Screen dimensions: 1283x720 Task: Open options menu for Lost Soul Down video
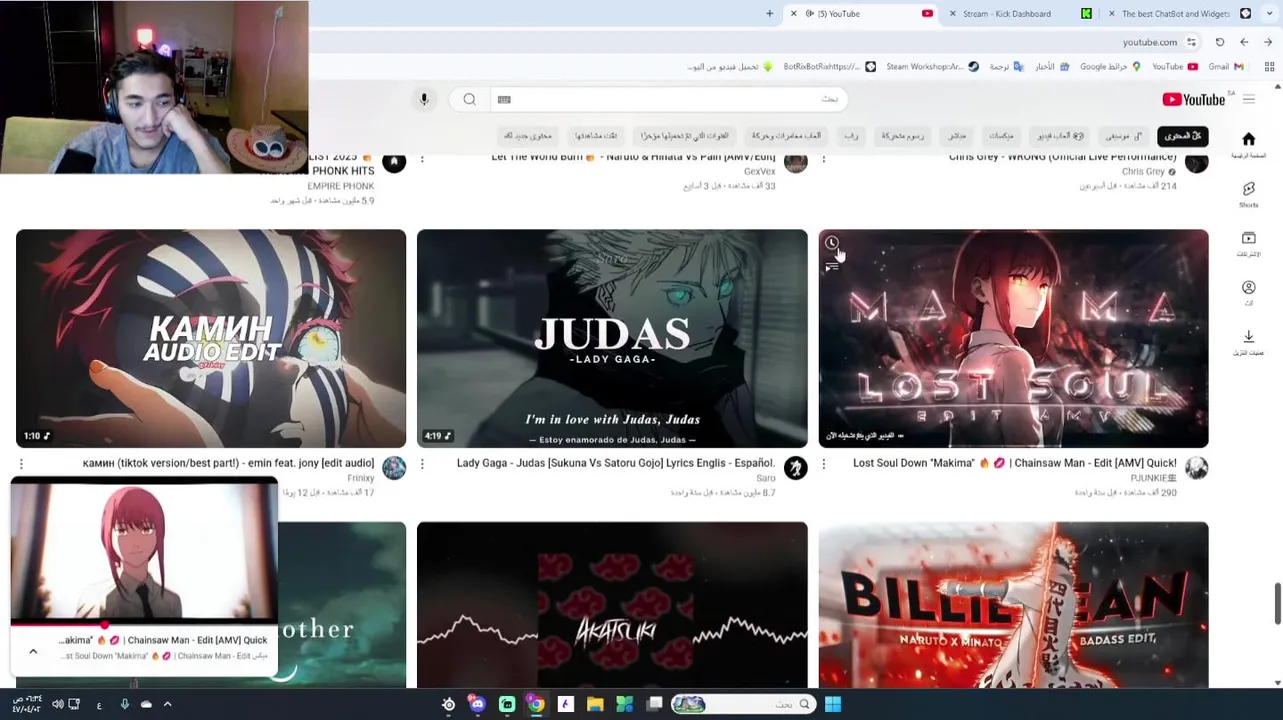point(823,464)
